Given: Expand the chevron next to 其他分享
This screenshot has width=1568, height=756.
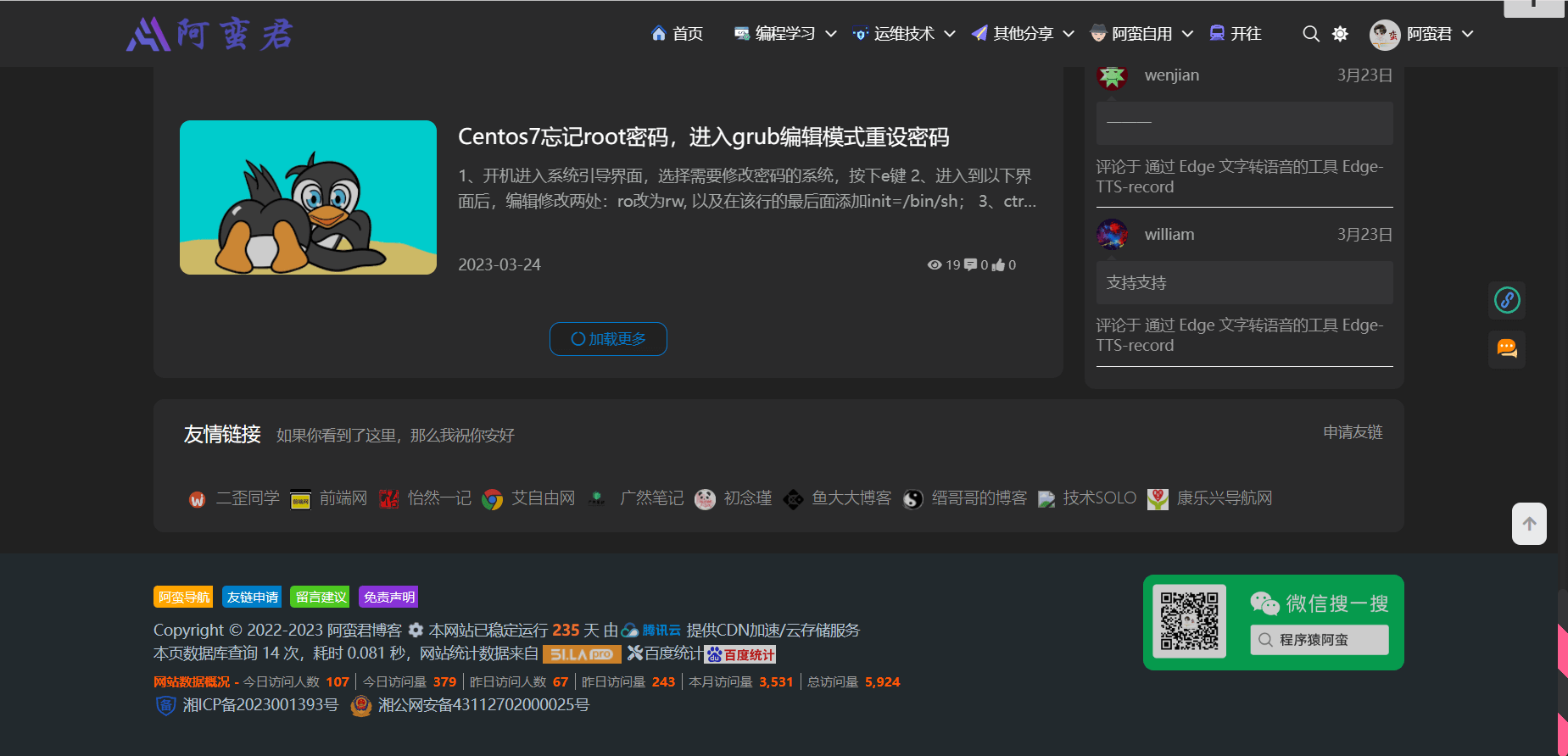Looking at the screenshot, I should pyautogui.click(x=1069, y=34).
